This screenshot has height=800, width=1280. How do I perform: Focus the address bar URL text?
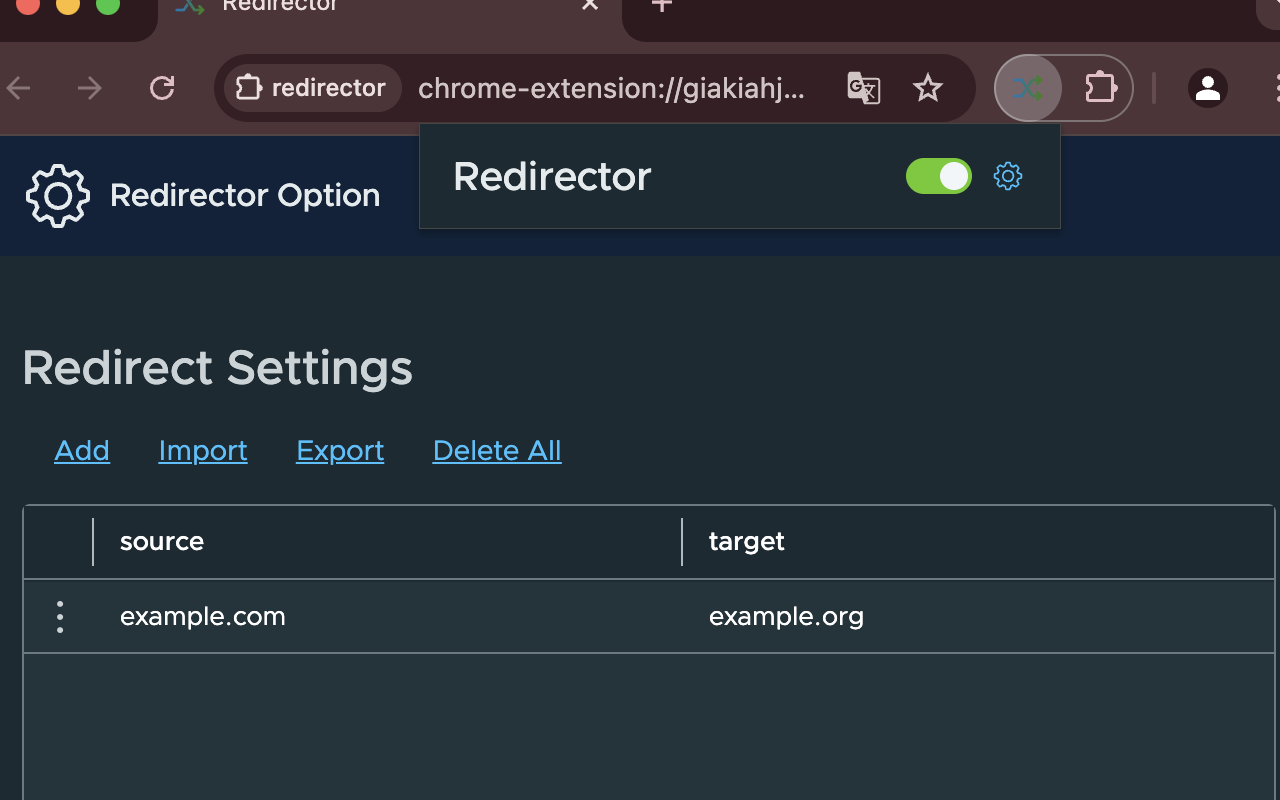[x=611, y=89]
